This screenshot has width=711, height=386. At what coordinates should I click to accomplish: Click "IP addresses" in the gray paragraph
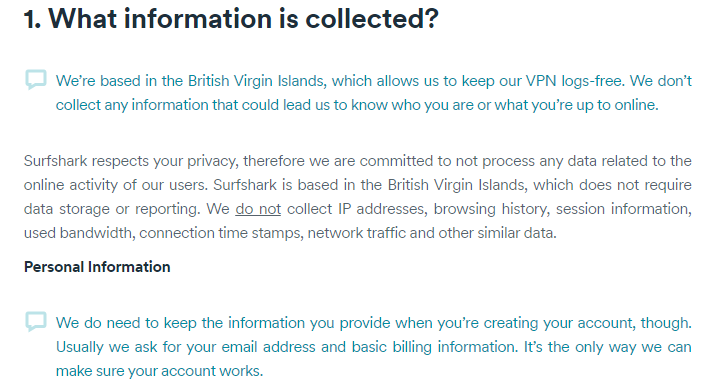point(382,209)
